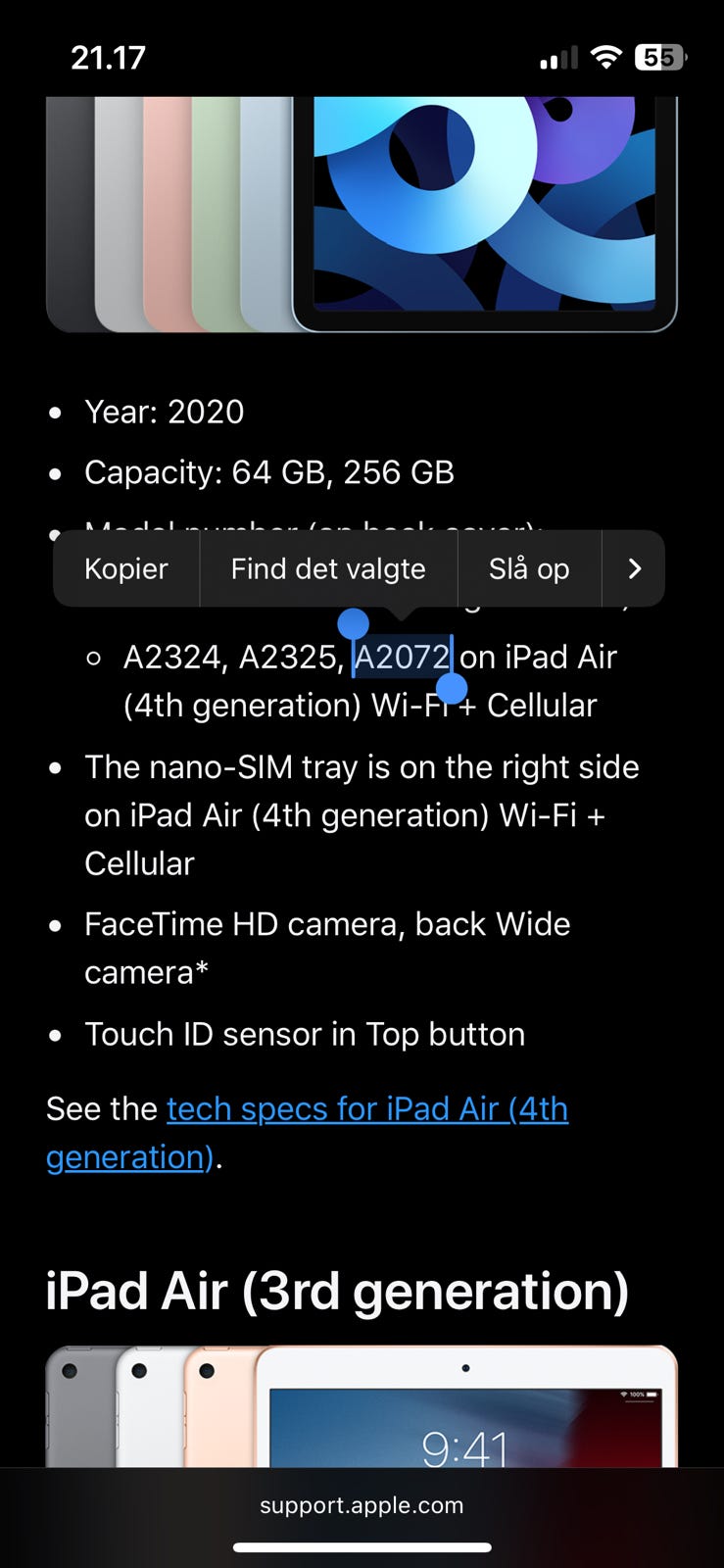Image resolution: width=724 pixels, height=1568 pixels.
Task: Tap the highlighted A2072 model number
Action: pos(402,657)
